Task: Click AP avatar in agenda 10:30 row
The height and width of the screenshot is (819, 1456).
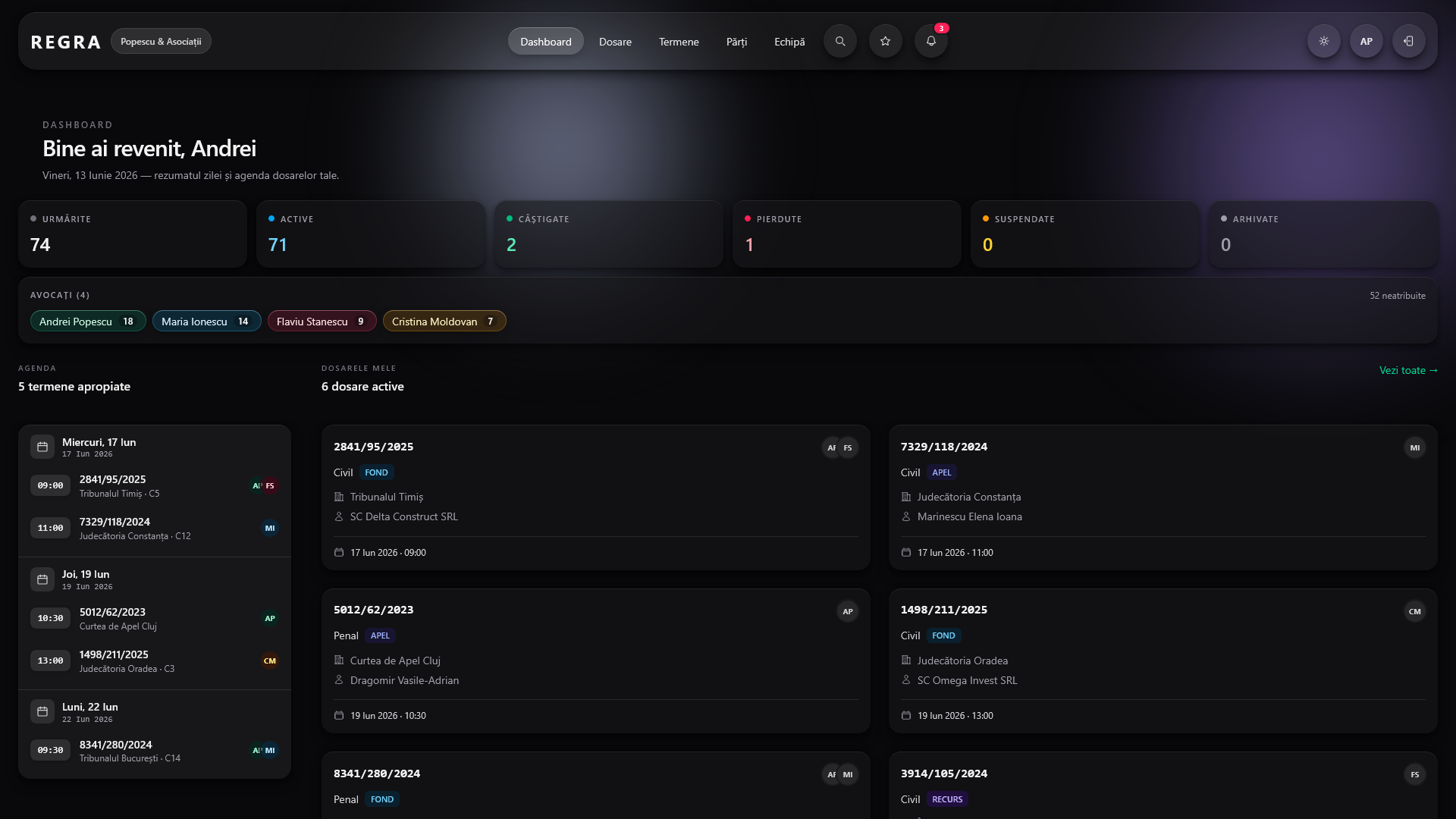Action: click(270, 618)
